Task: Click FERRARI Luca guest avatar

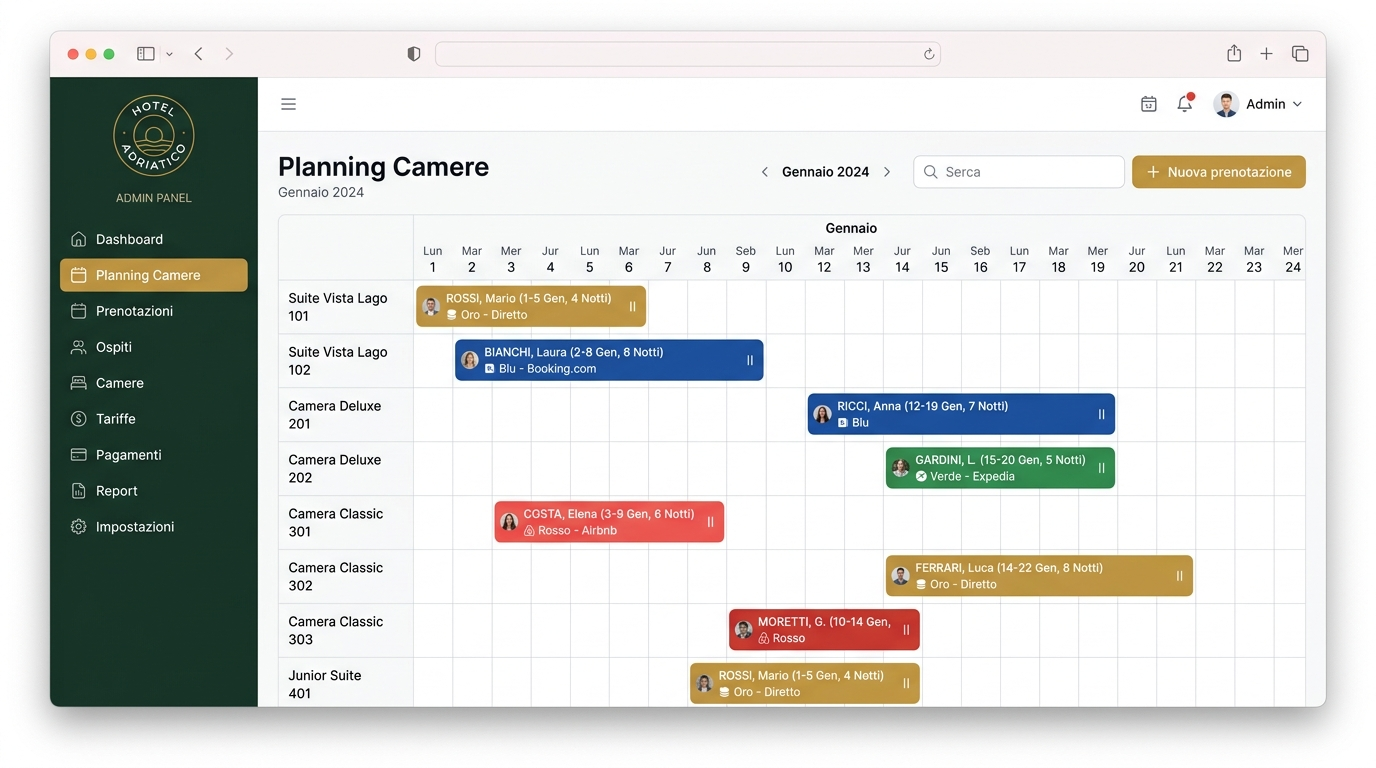Action: pyautogui.click(x=901, y=576)
